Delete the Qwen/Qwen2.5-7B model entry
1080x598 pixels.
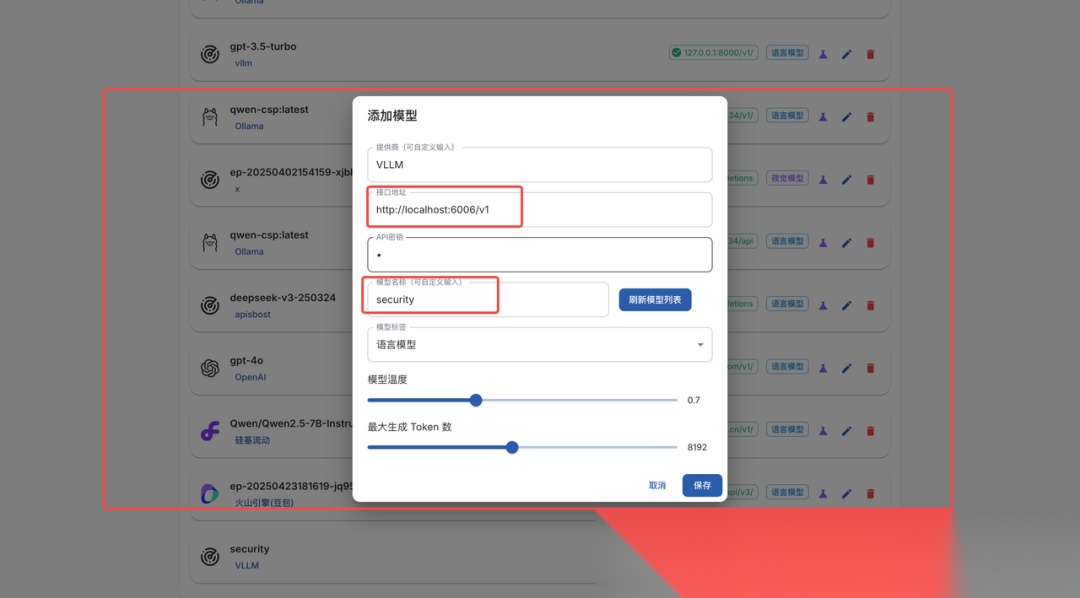click(870, 430)
